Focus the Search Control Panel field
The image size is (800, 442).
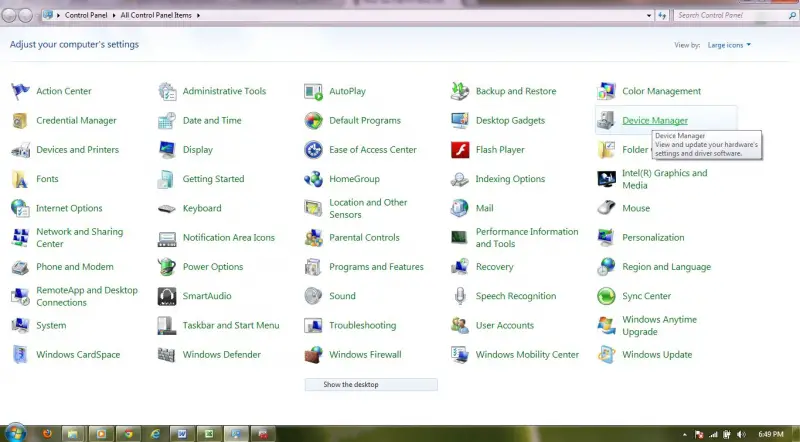click(x=735, y=15)
